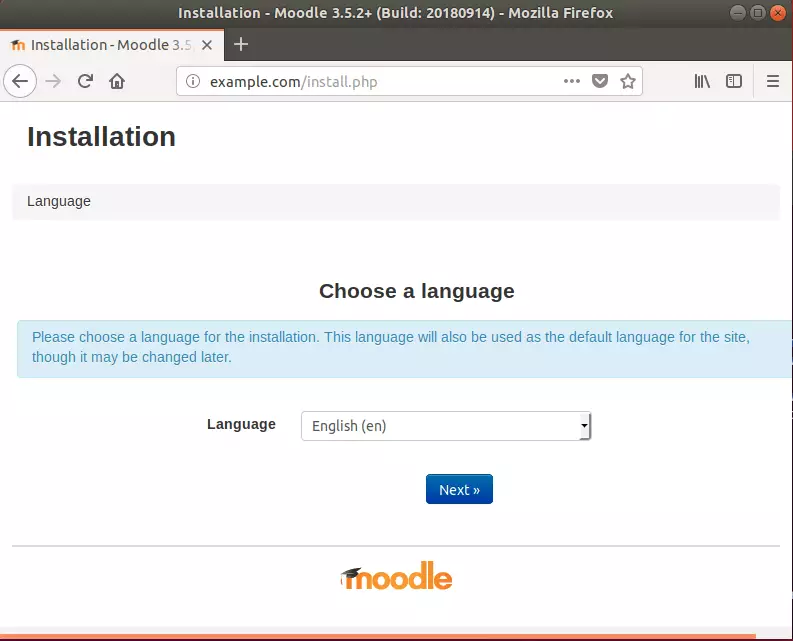Open the Firefox home page icon
793x641 pixels.
click(117, 81)
